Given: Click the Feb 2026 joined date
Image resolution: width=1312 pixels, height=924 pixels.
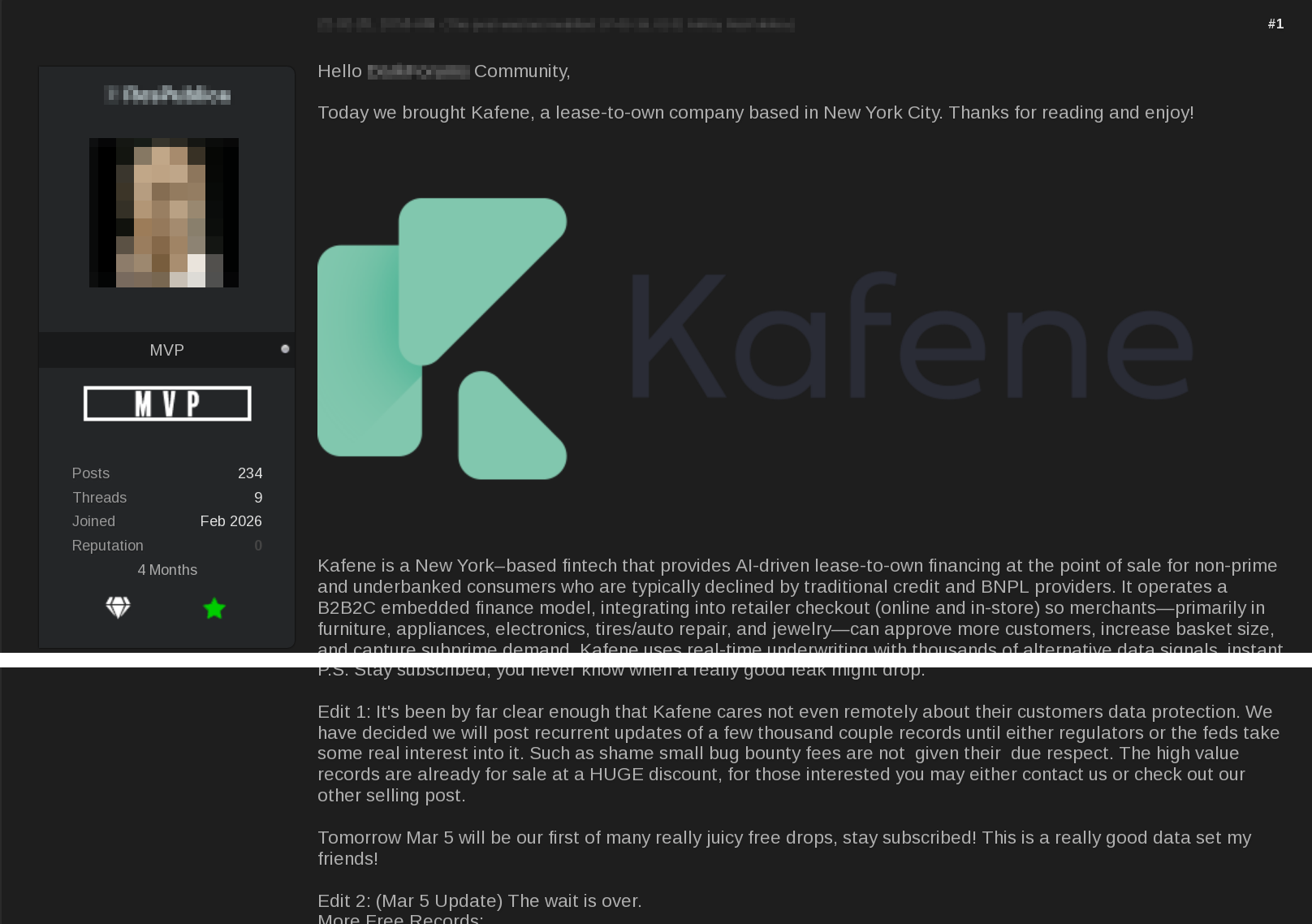Looking at the screenshot, I should point(231,521).
